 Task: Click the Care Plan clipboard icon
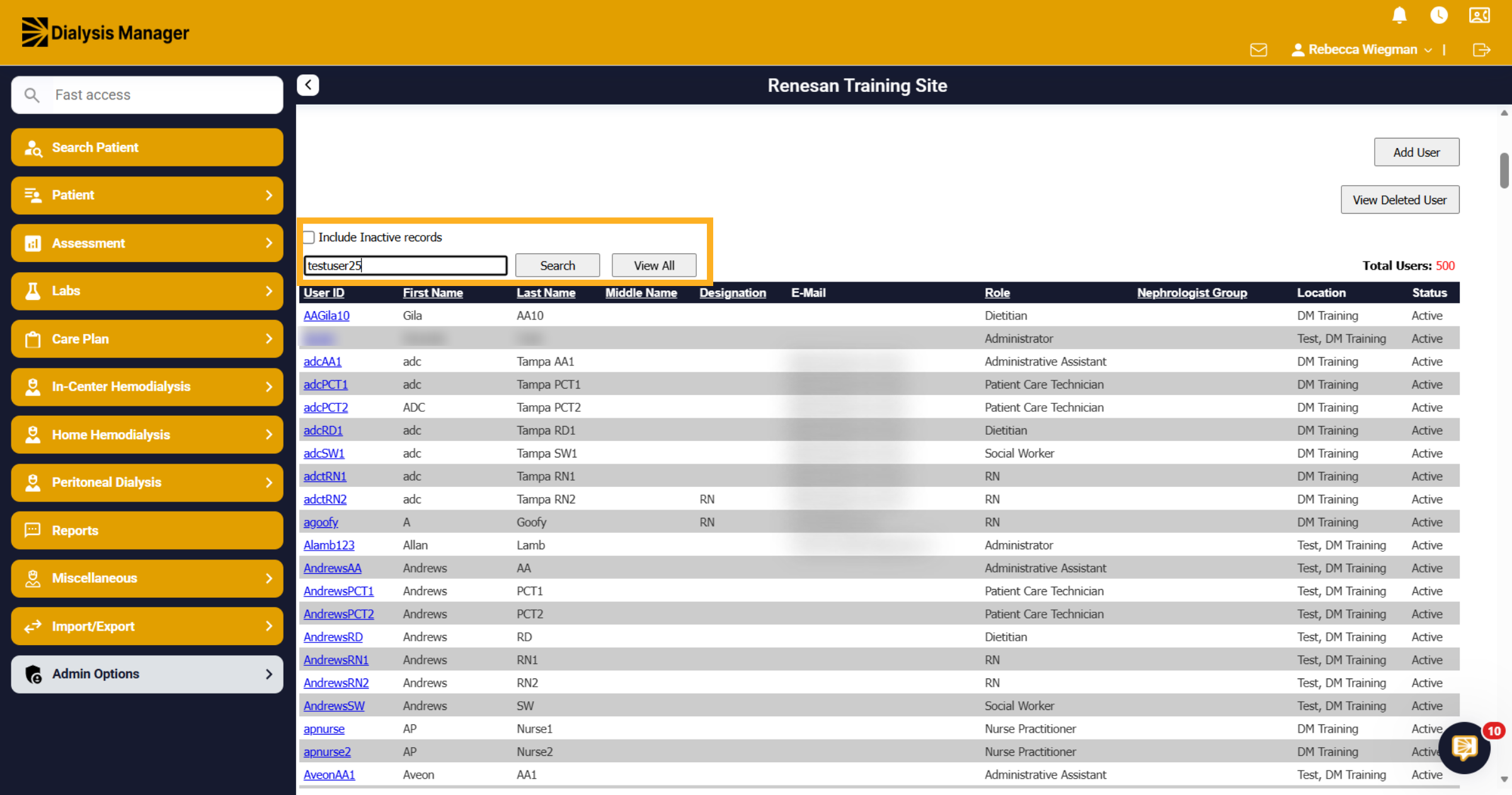coord(33,339)
